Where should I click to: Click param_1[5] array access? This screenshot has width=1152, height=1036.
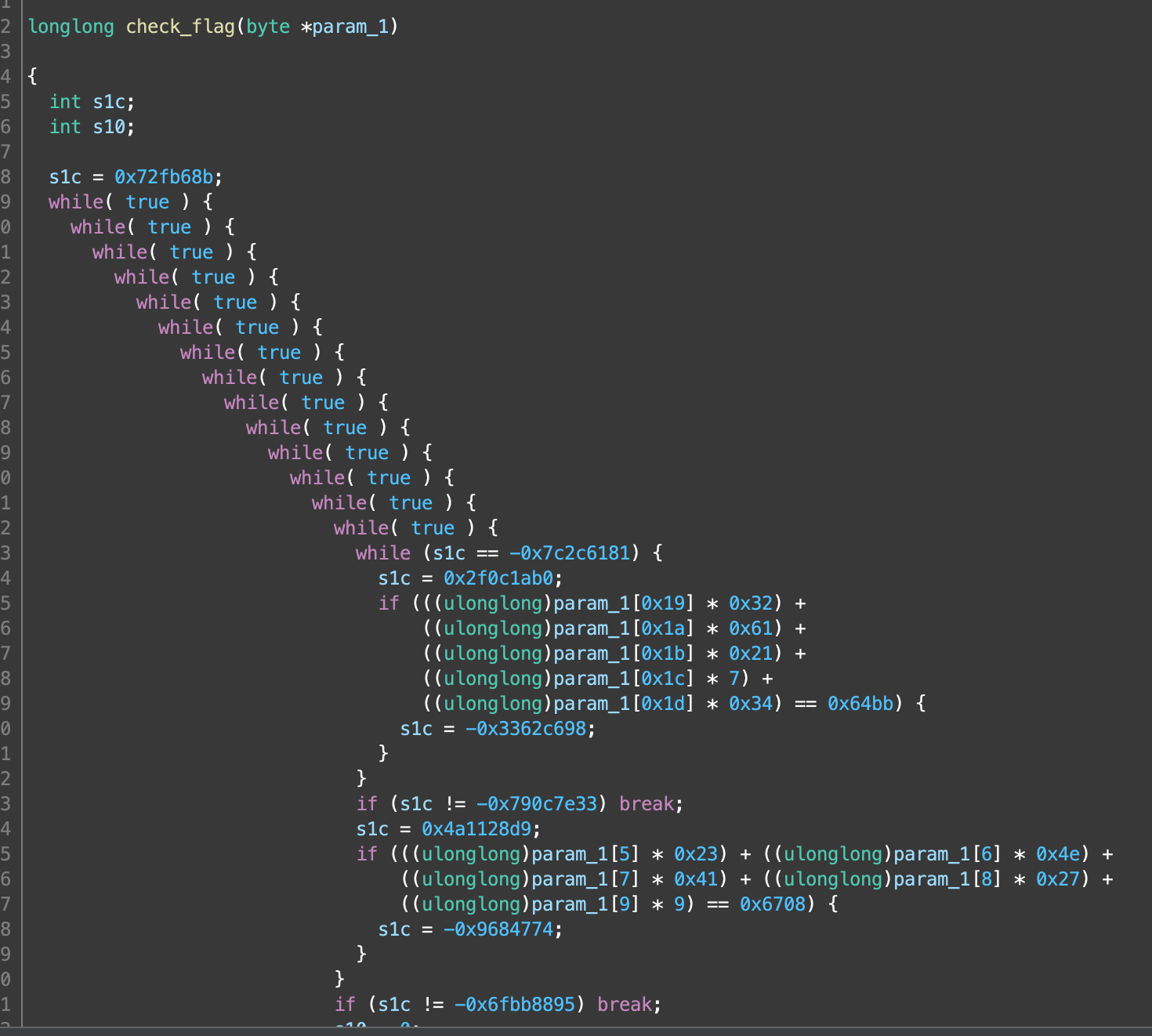coord(586,854)
